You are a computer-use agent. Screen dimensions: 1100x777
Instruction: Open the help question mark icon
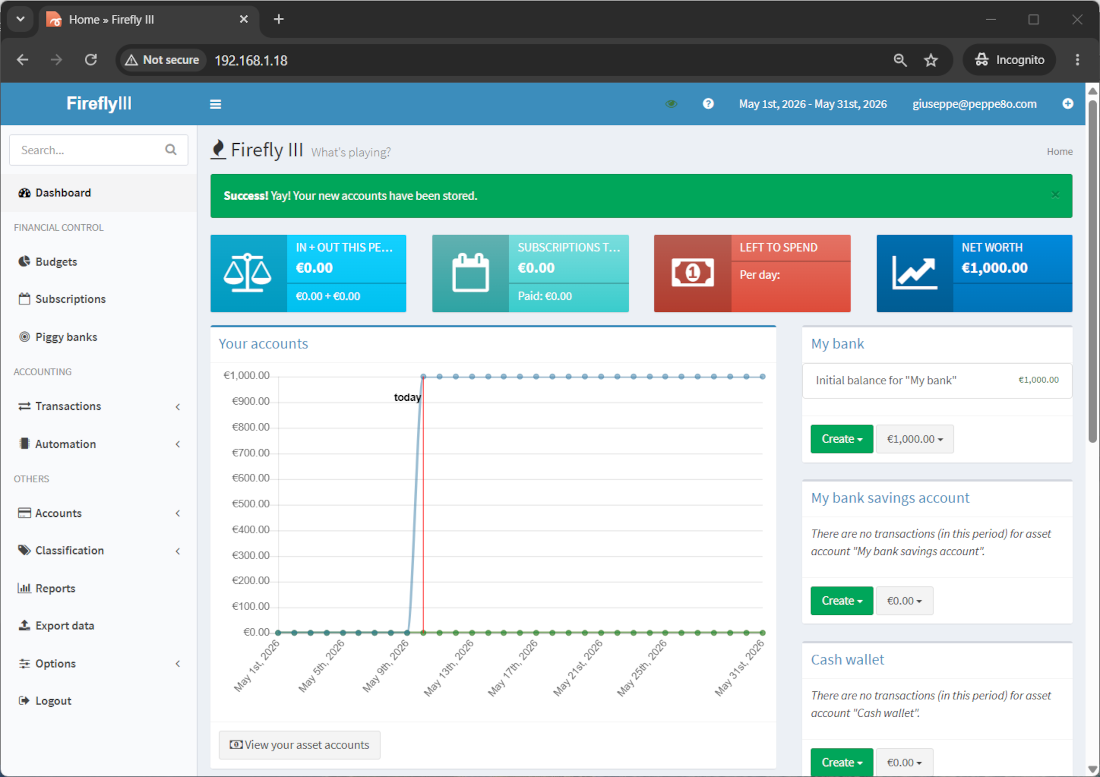(709, 104)
